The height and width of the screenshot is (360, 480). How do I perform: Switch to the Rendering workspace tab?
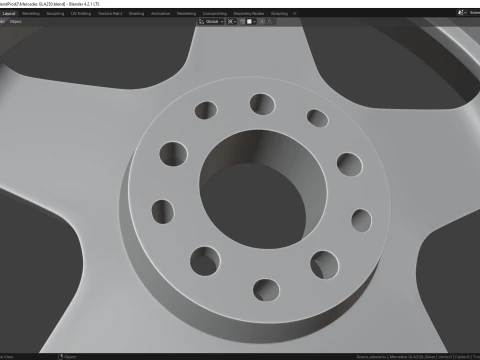point(186,14)
